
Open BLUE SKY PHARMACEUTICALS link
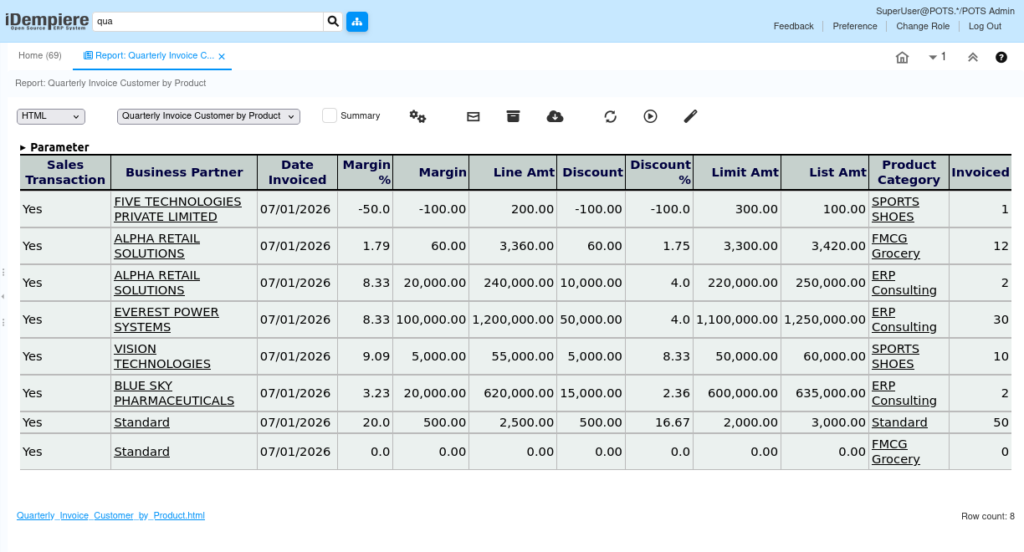click(174, 393)
